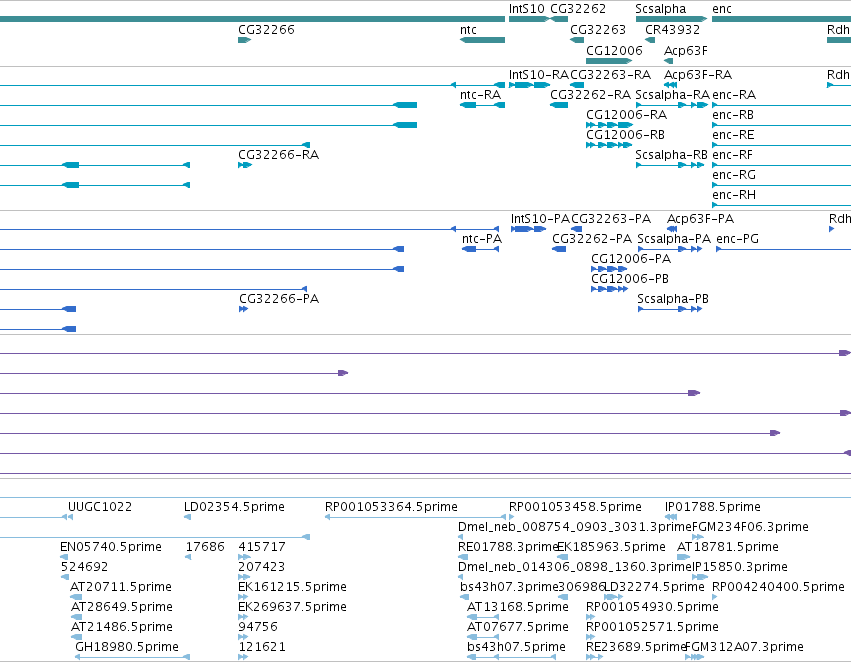Click the 415717 feature label
851x662 pixels.
262,547
